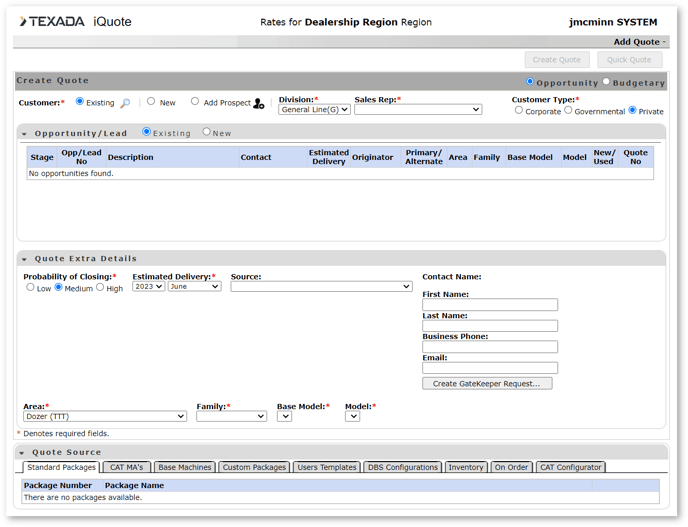Click the Add Prospect person icon
Image resolution: width=688 pixels, height=527 pixels.
pyautogui.click(x=259, y=103)
